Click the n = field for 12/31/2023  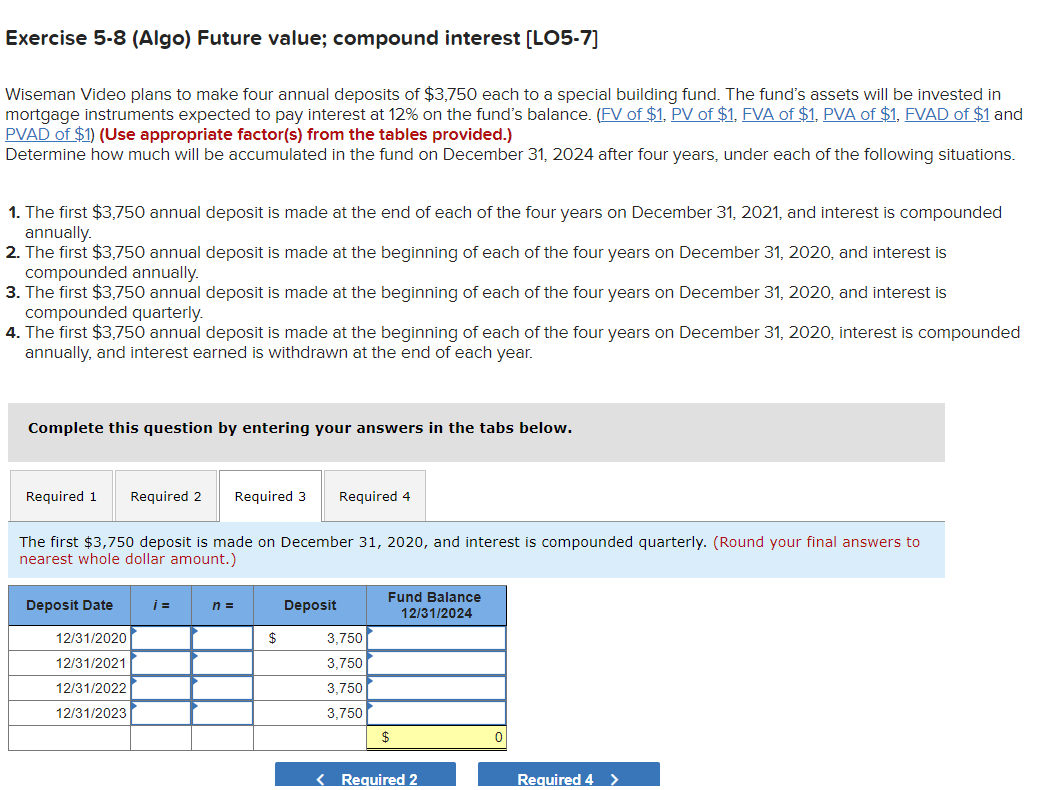[x=222, y=713]
